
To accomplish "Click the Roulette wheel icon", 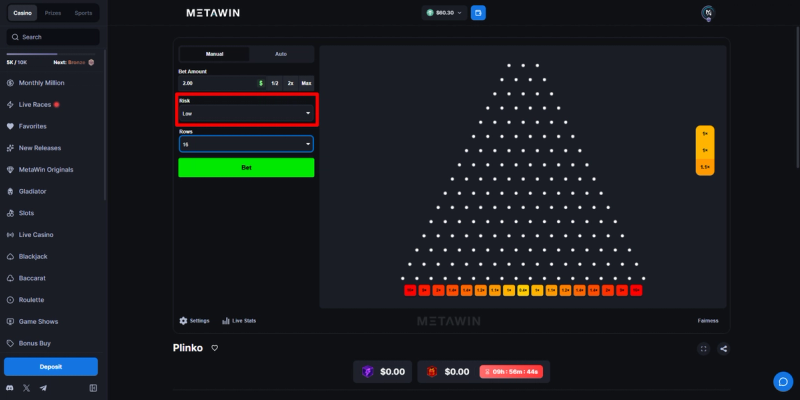I will (x=10, y=300).
